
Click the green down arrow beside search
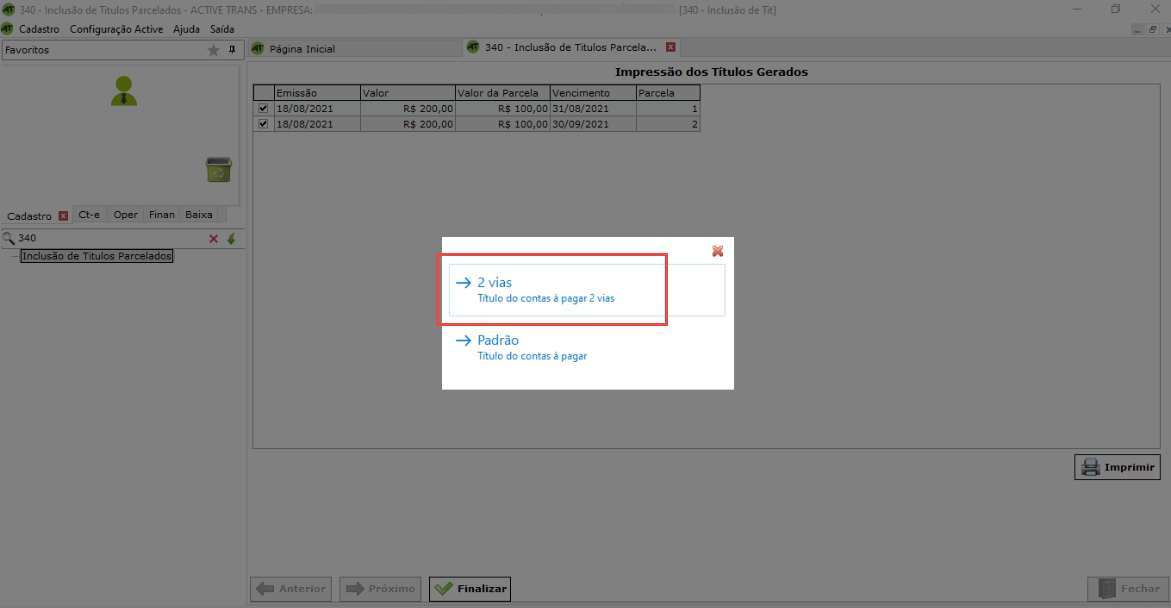pyautogui.click(x=231, y=239)
